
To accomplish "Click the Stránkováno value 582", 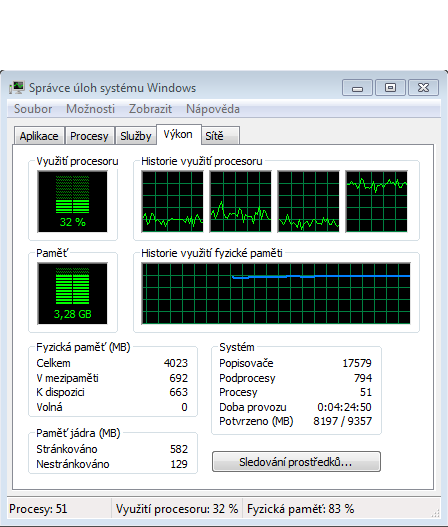I will click(x=178, y=449).
